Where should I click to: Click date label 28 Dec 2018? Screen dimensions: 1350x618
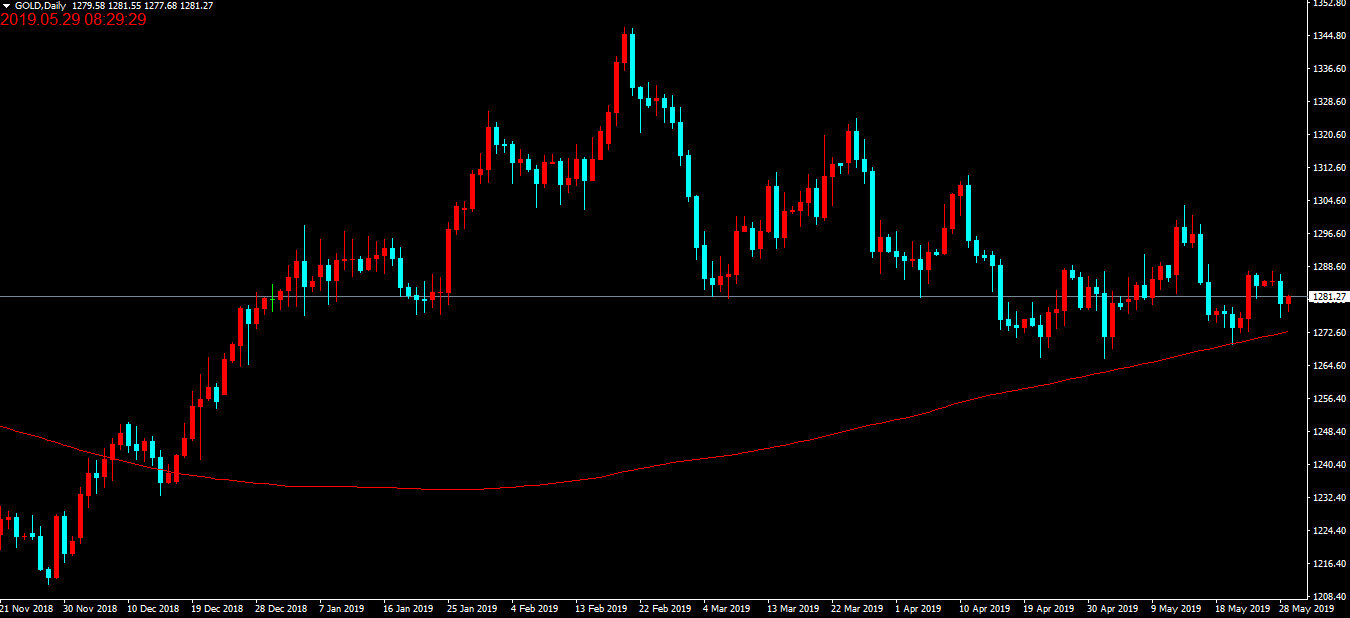click(281, 608)
